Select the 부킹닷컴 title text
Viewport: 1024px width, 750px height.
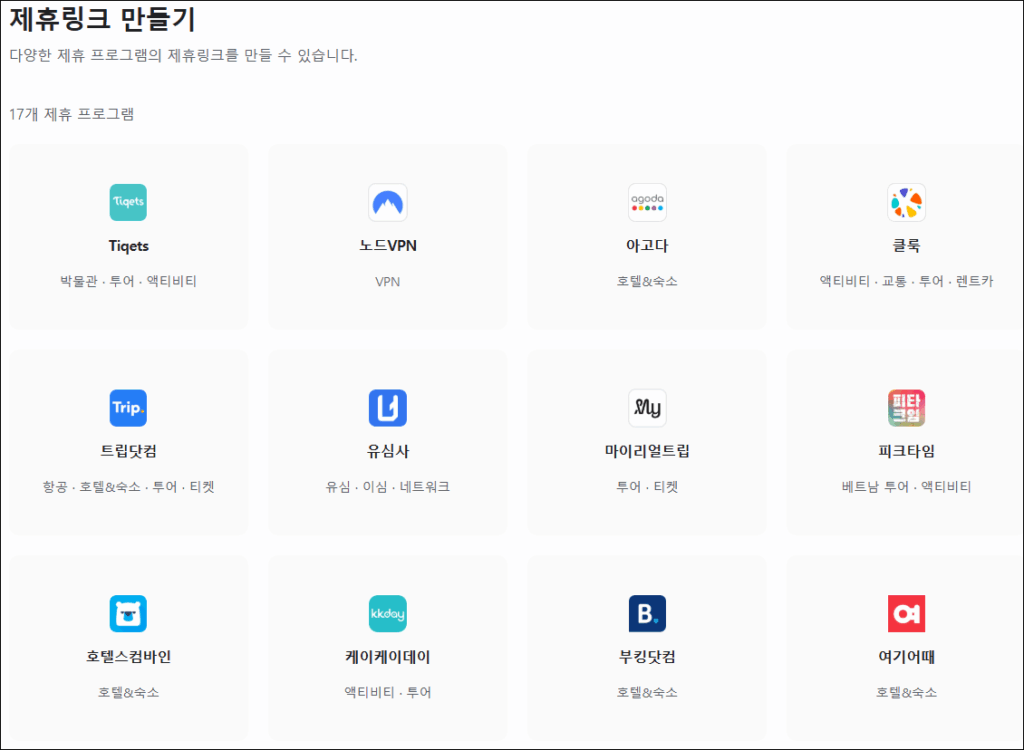[647, 657]
